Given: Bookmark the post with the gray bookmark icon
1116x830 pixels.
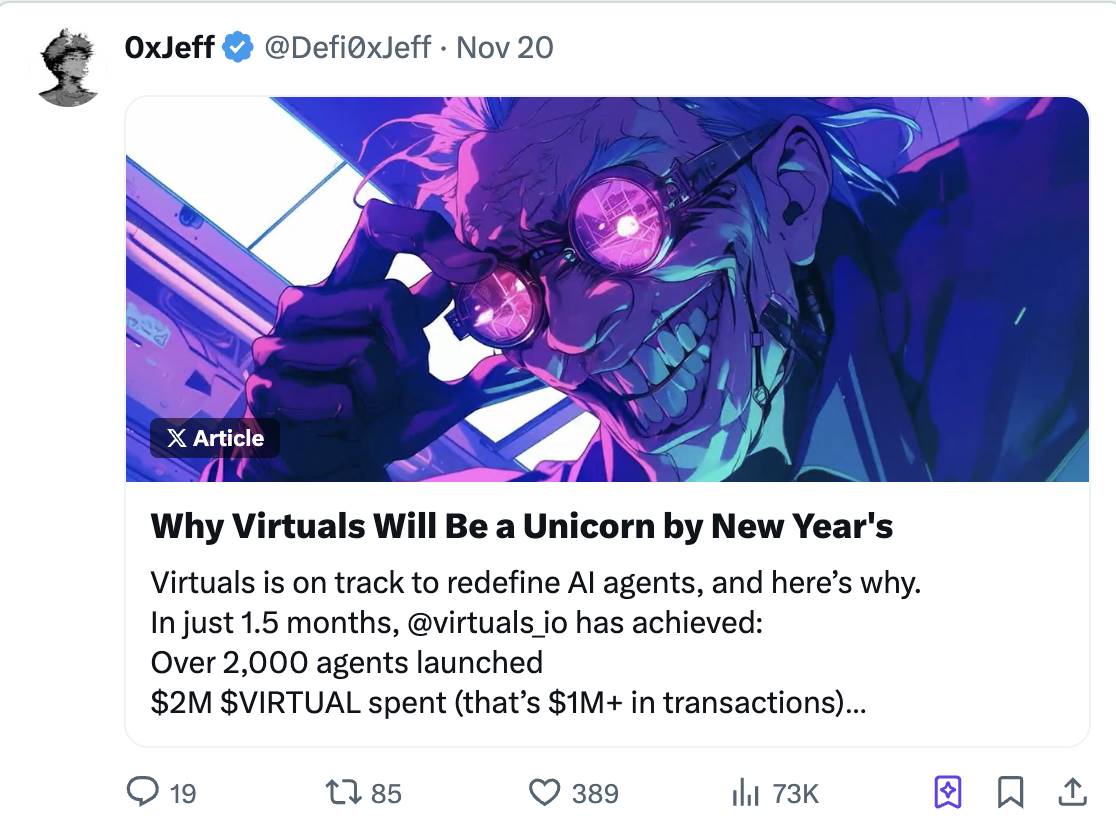Looking at the screenshot, I should pos(1011,793).
